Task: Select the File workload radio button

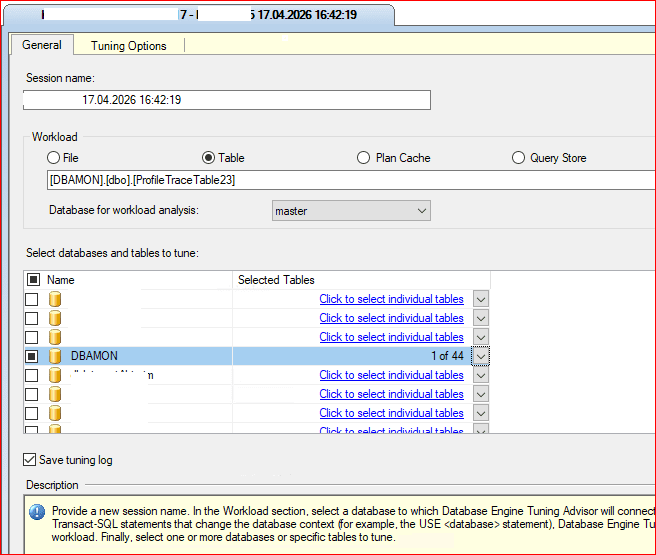Action: pos(53,158)
